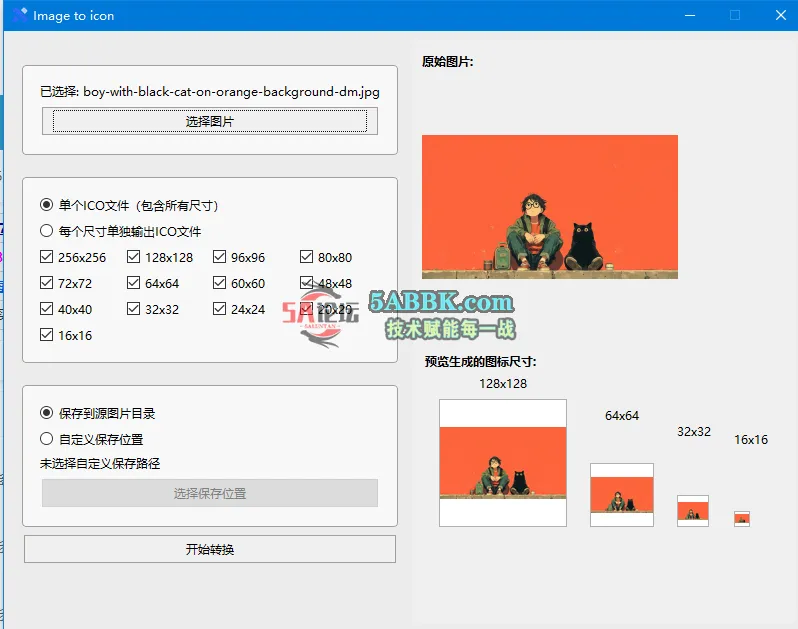The height and width of the screenshot is (629, 798).
Task: Uncheck the 16x16 size checkbox
Action: pyautogui.click(x=46, y=334)
